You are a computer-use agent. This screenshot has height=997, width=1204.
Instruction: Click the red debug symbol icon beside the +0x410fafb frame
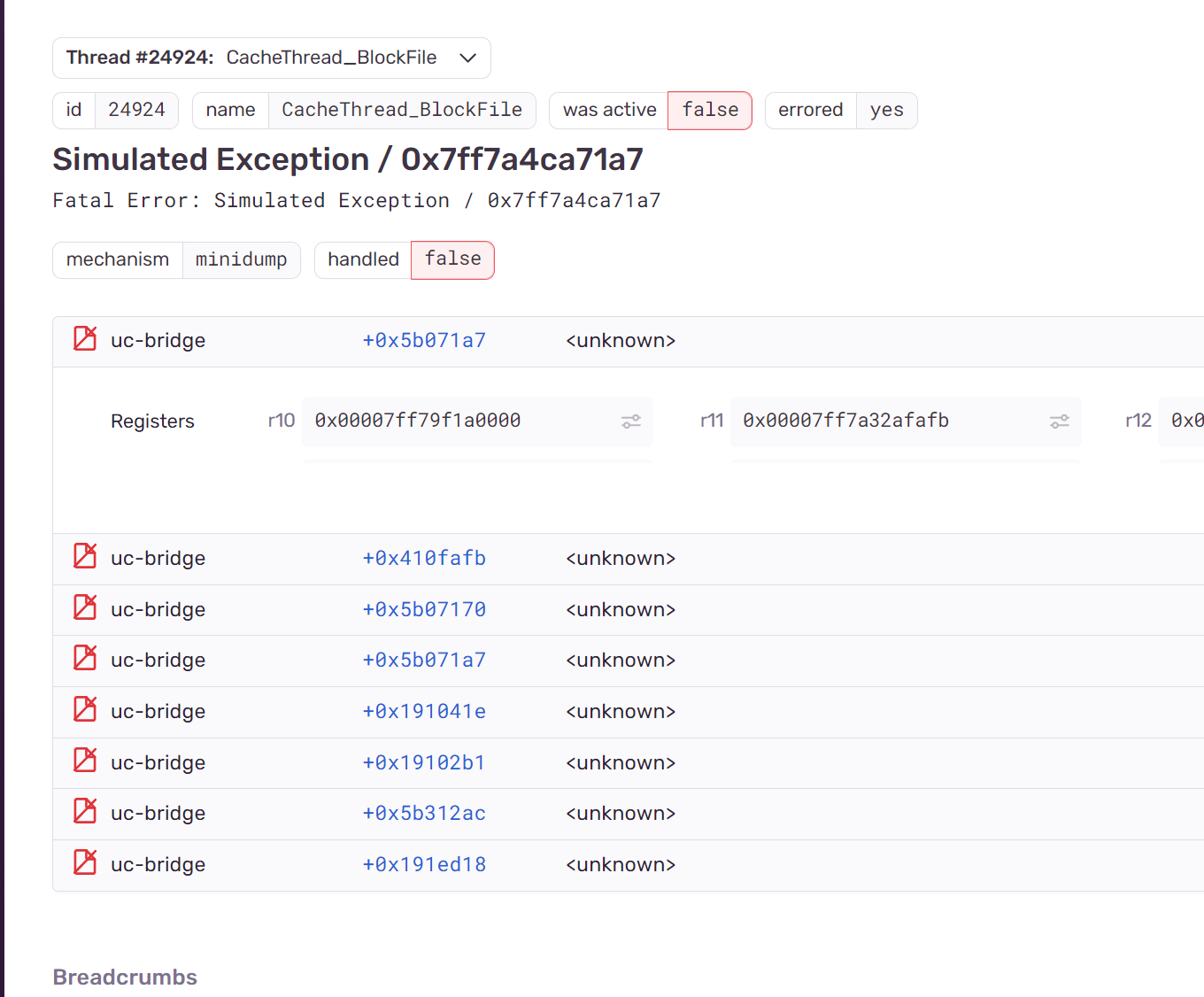[x=84, y=556]
